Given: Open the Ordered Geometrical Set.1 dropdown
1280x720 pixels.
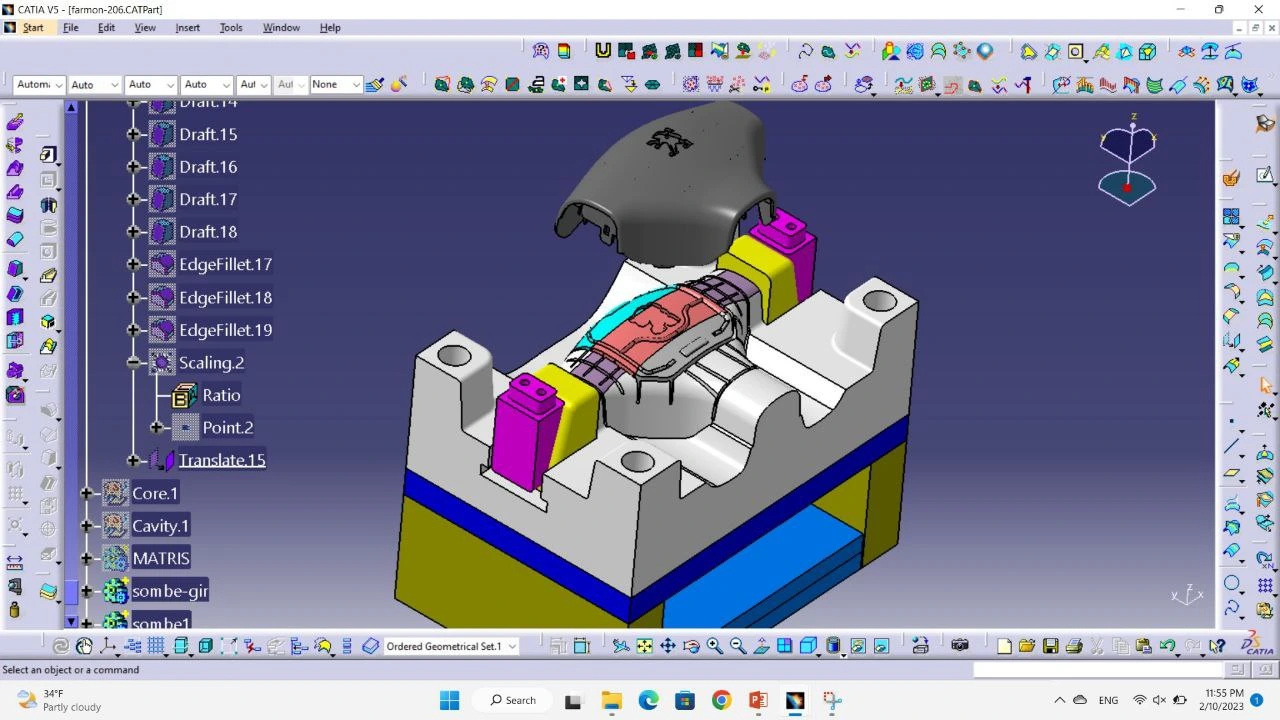Looking at the screenshot, I should (513, 646).
